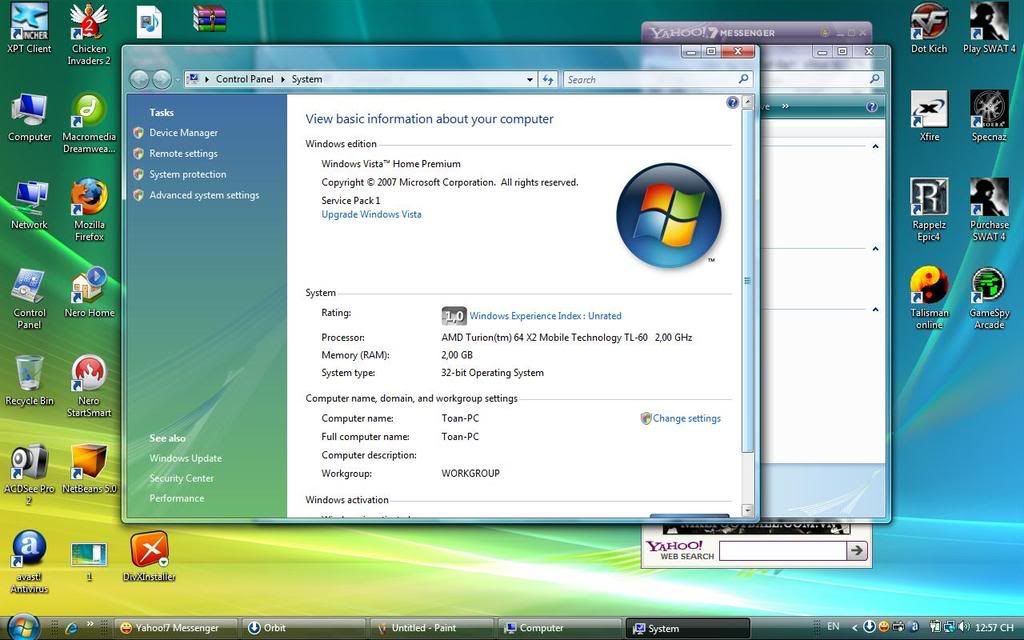Screen dimensions: 1024x640
Task: Open Remote settings task link
Action: click(184, 153)
